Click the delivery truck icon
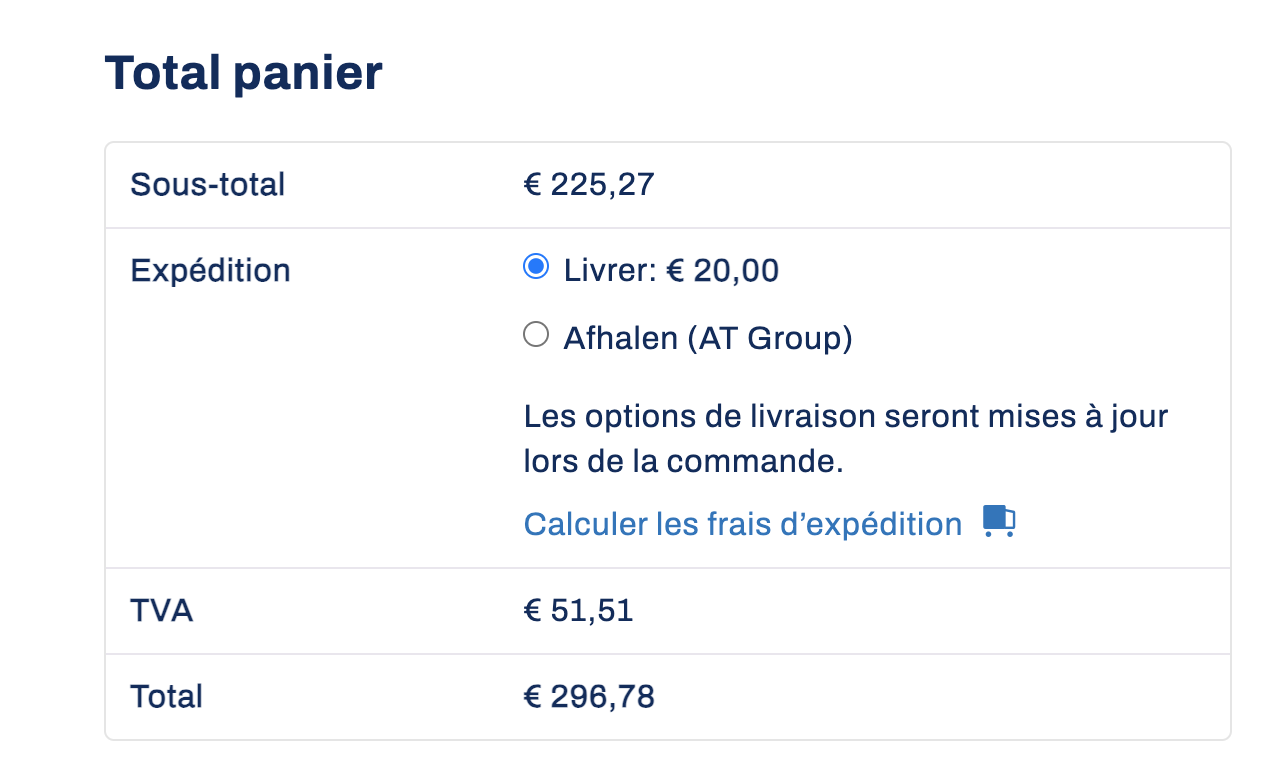The width and height of the screenshot is (1266, 780). click(999, 521)
